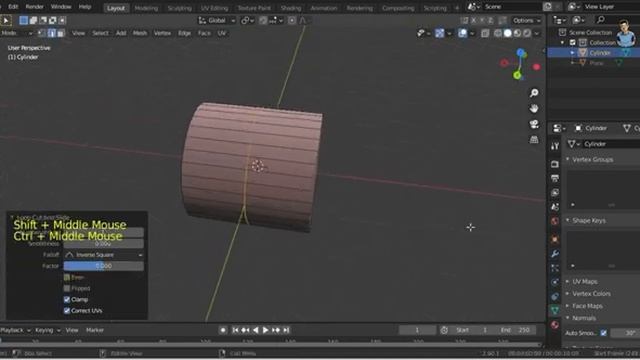Choose solid viewport shading sphere
The image size is (640, 360).
(x=507, y=33)
